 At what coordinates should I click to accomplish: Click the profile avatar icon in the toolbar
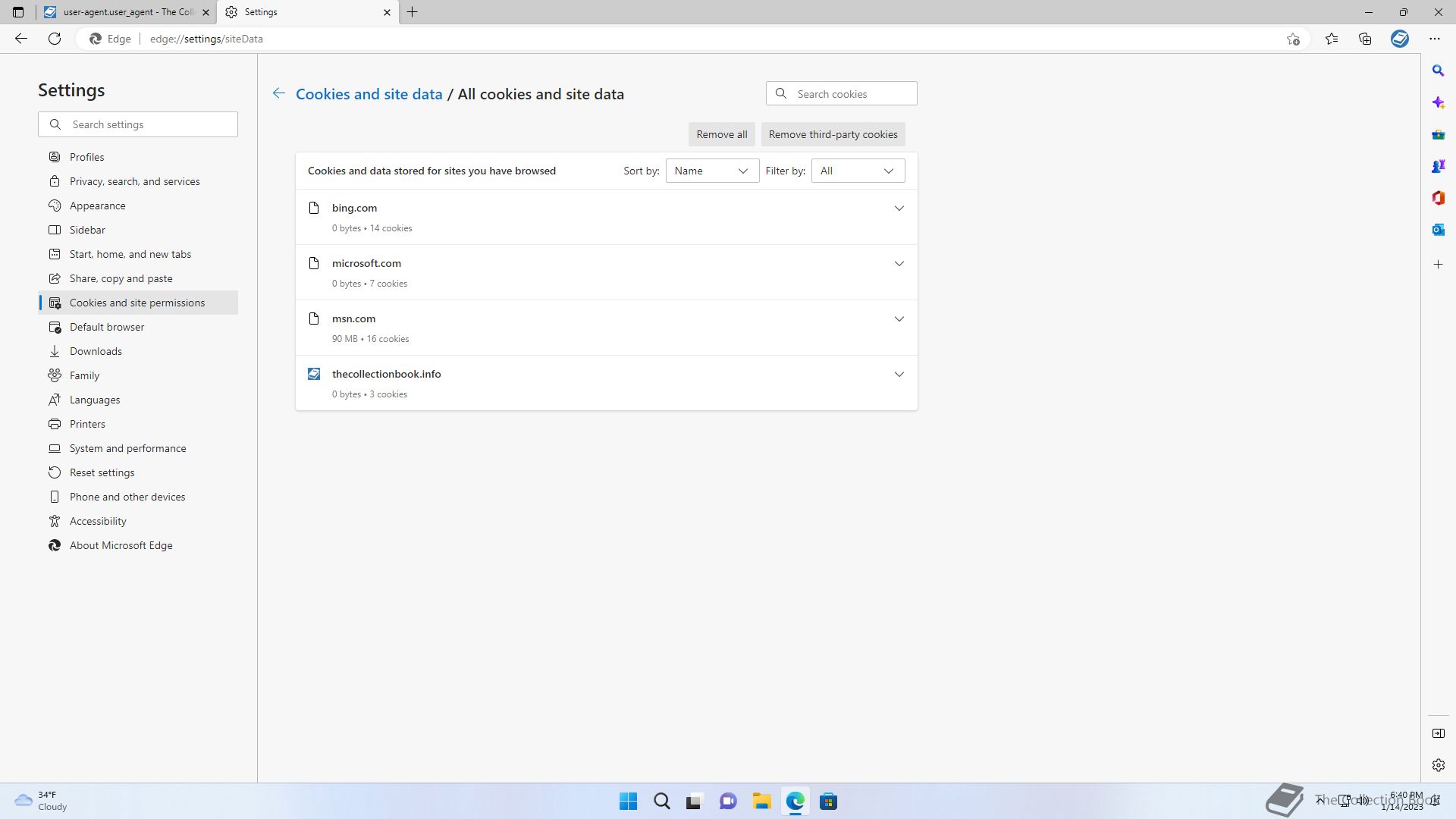click(x=1400, y=39)
